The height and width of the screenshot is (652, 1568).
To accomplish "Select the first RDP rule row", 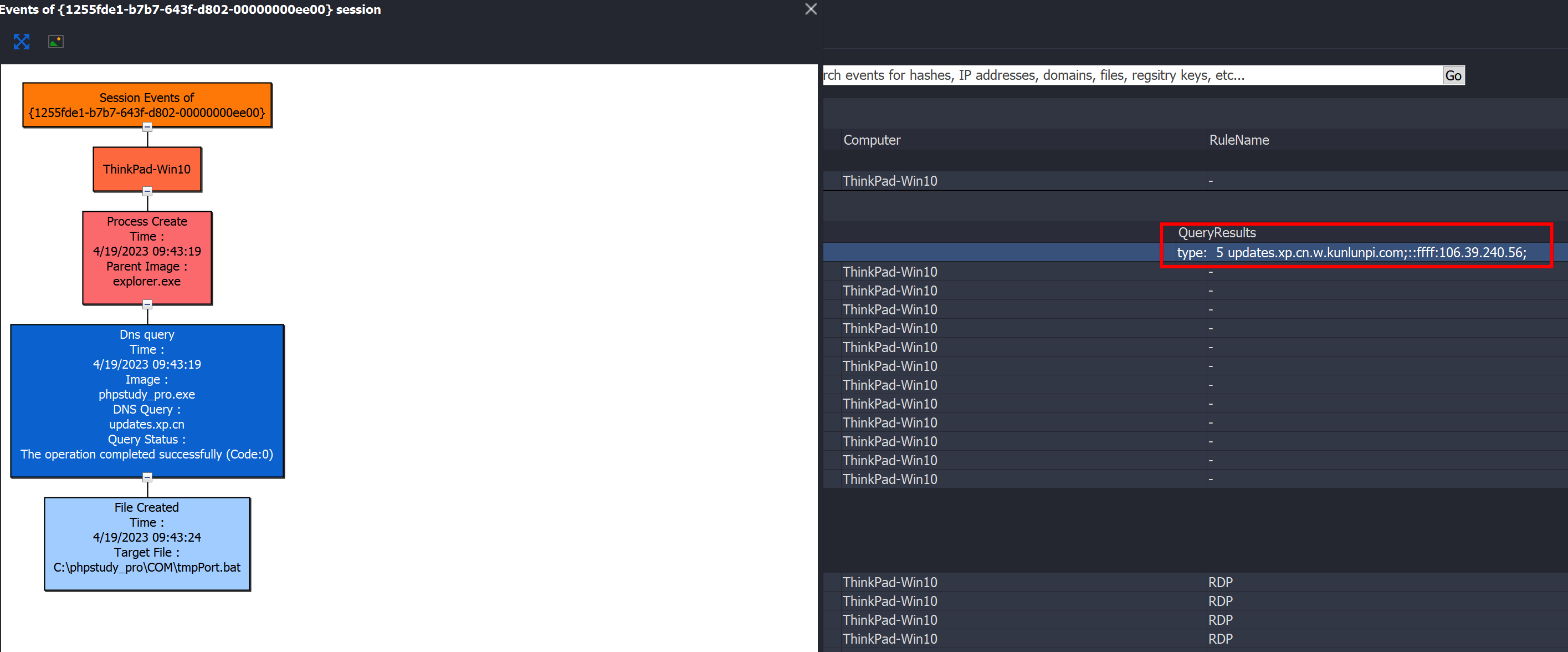I will point(1196,582).
